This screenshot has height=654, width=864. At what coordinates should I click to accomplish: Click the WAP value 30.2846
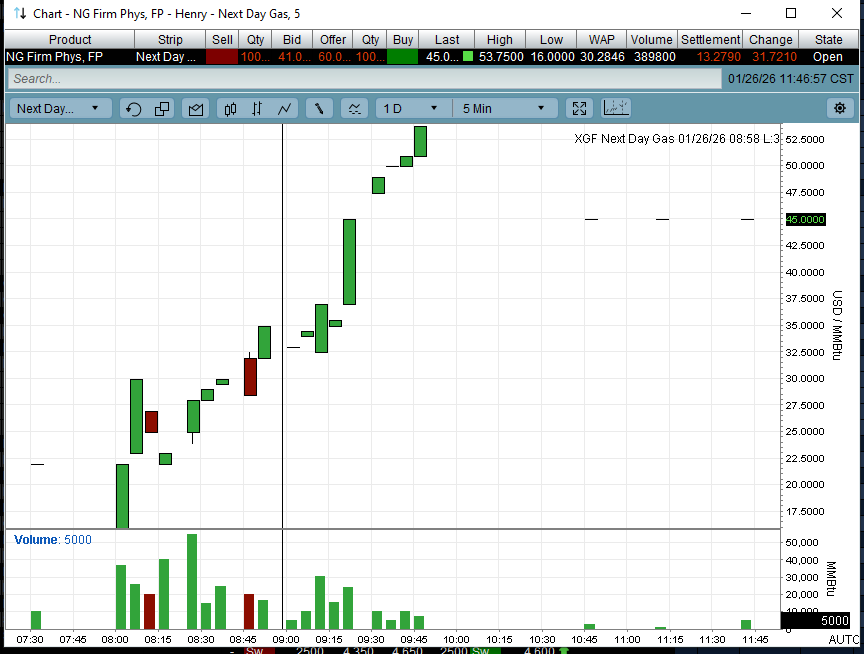pyautogui.click(x=602, y=57)
